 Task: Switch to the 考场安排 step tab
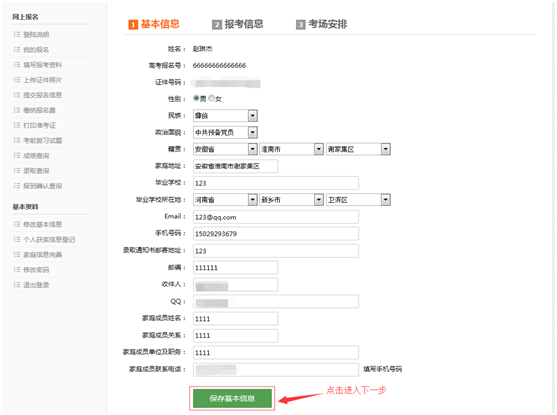click(x=321, y=24)
